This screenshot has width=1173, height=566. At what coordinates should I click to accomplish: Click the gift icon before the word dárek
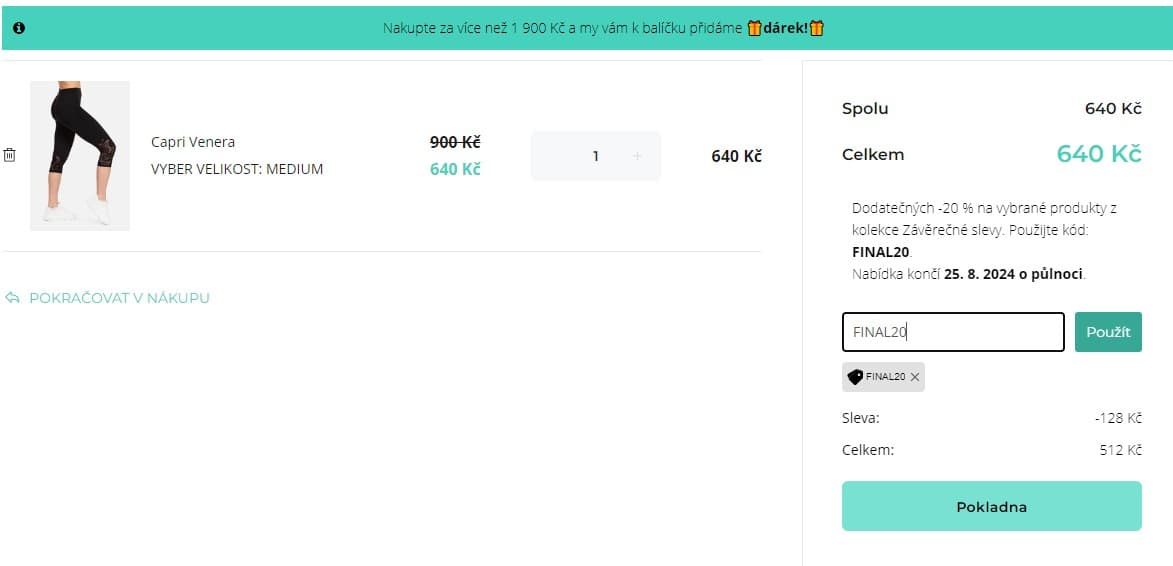coord(754,28)
